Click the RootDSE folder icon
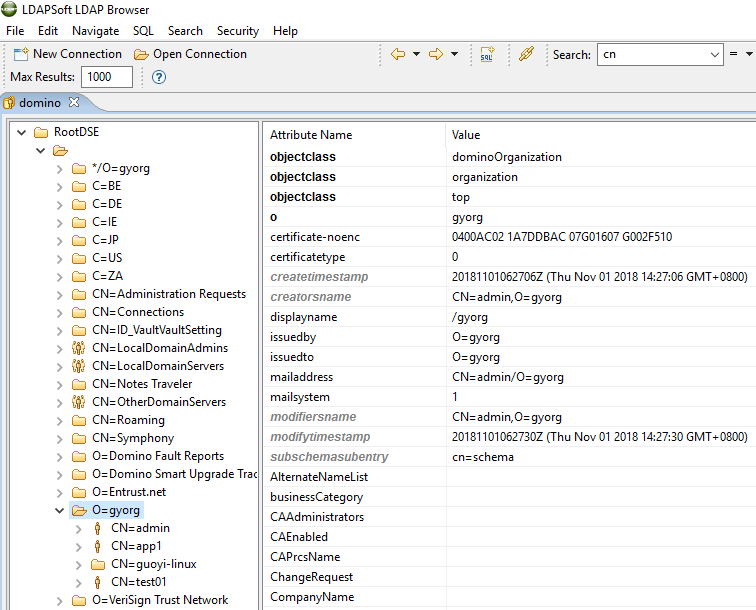756x610 pixels. [x=41, y=132]
